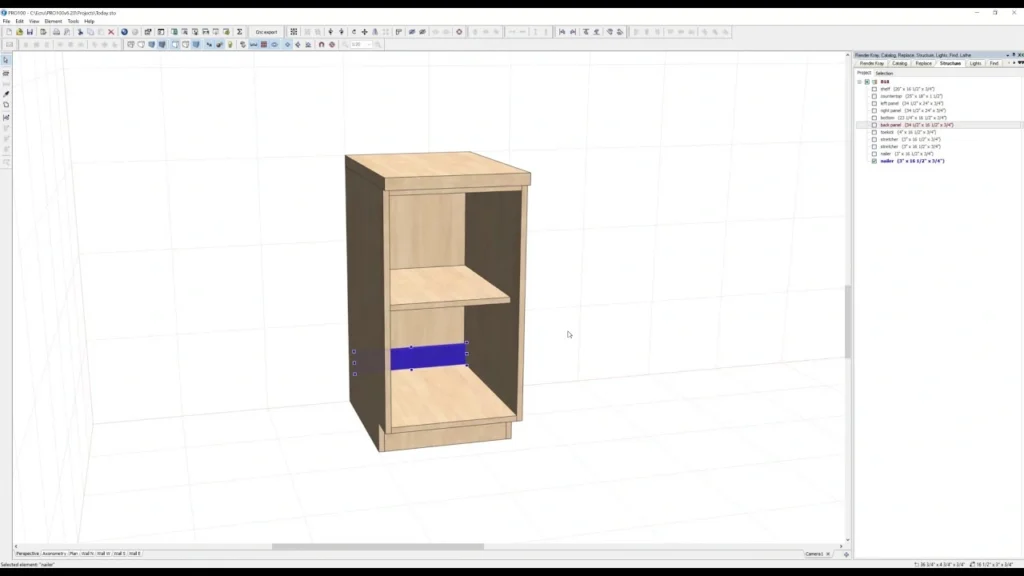
Task: Switch to the Find tab
Action: click(994, 63)
